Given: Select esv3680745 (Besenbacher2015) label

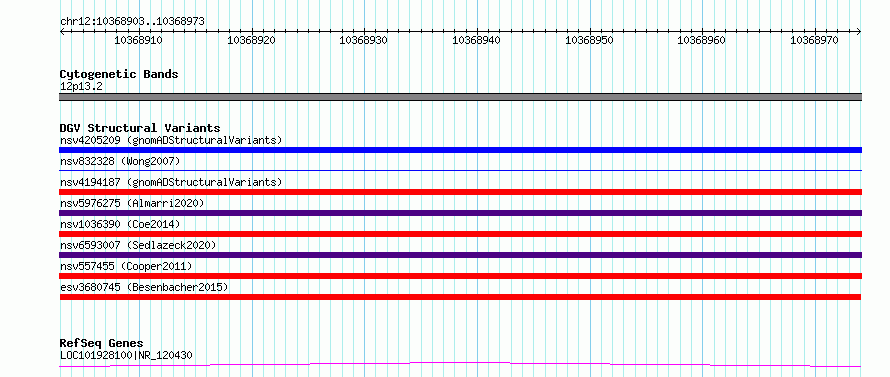Looking at the screenshot, I should pyautogui.click(x=144, y=287).
